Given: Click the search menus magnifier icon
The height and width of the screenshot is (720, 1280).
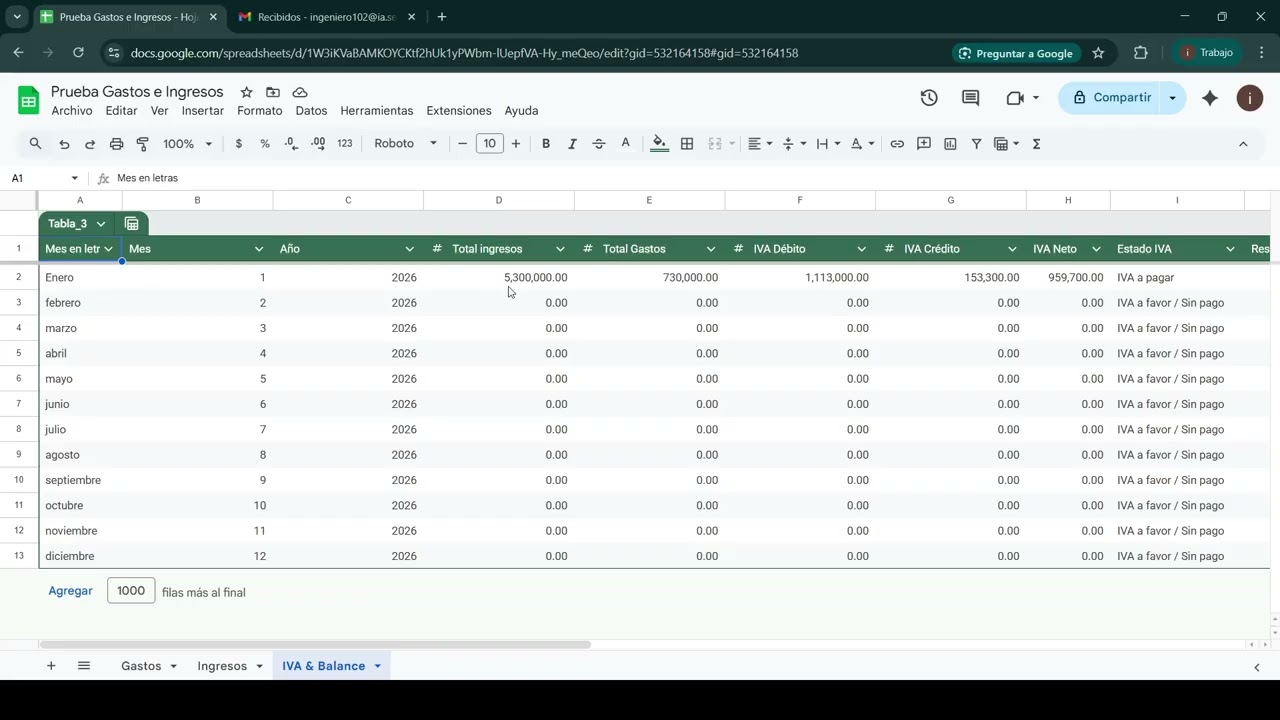Looking at the screenshot, I should coord(35,144).
